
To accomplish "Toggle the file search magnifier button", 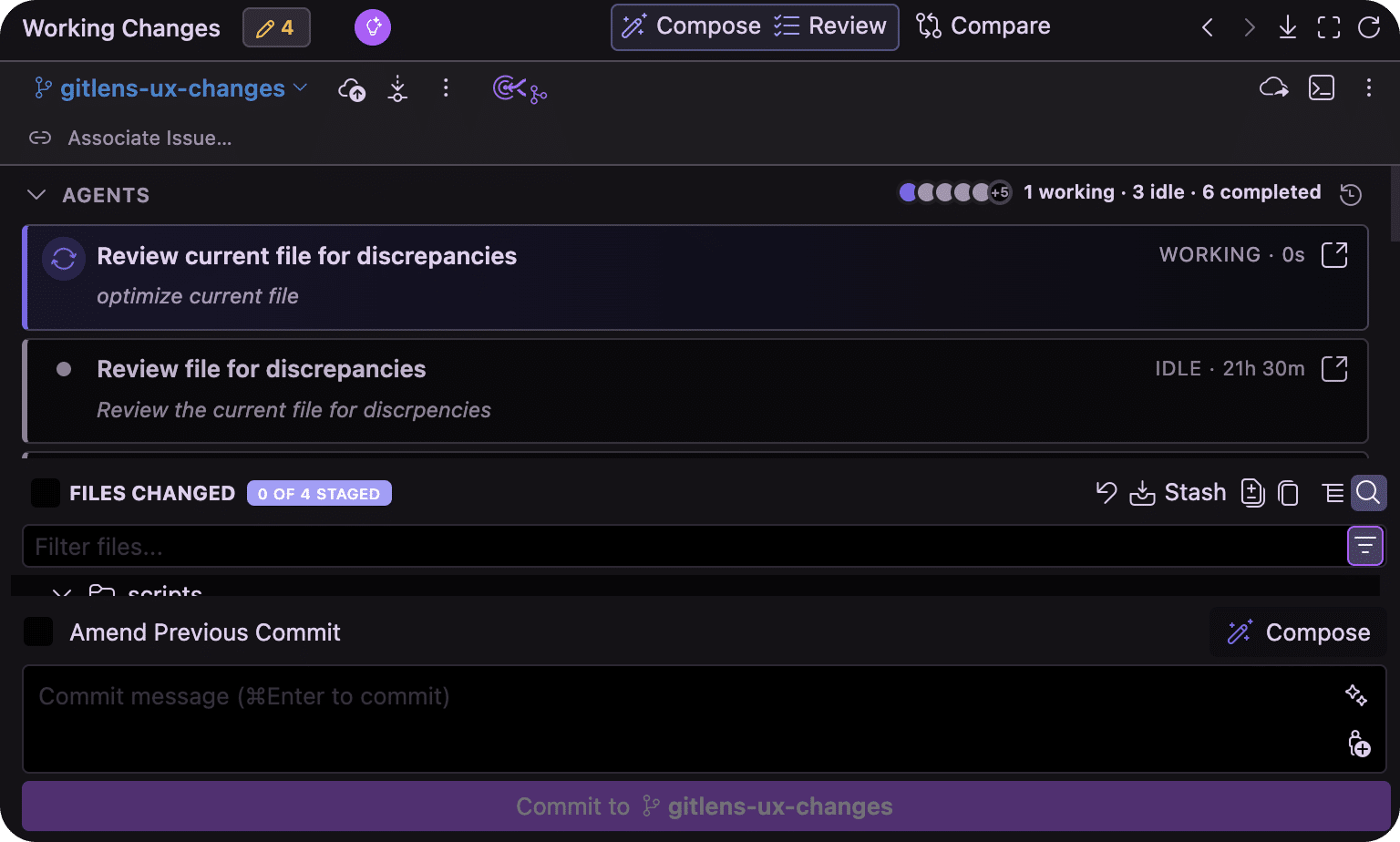I will click(1368, 493).
